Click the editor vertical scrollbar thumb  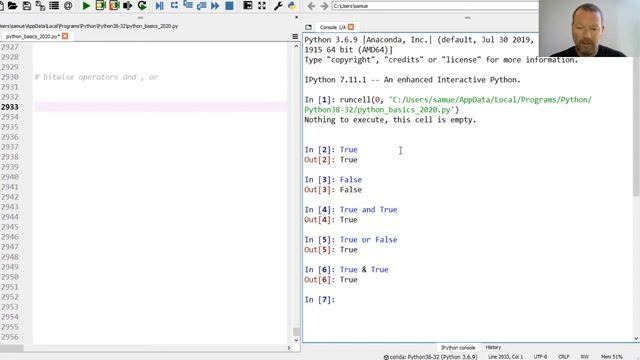pos(296,331)
